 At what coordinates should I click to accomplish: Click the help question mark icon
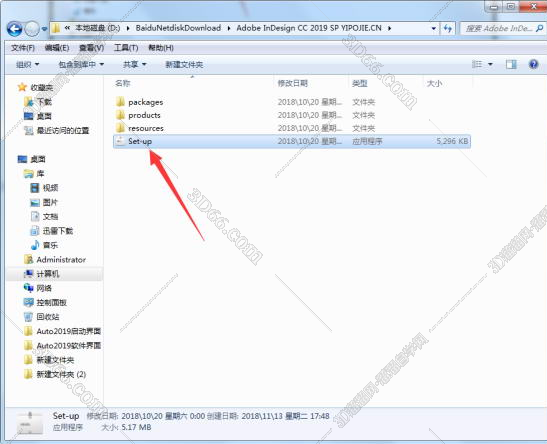click(x=533, y=65)
